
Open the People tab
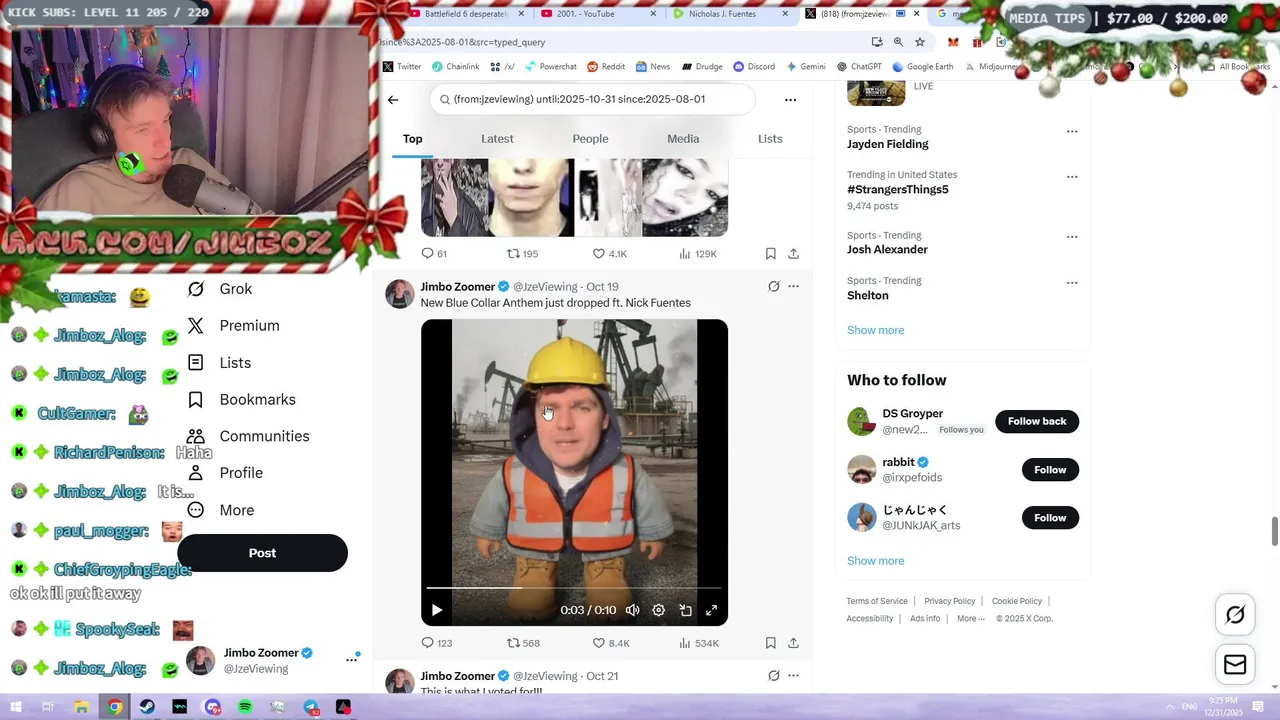590,139
